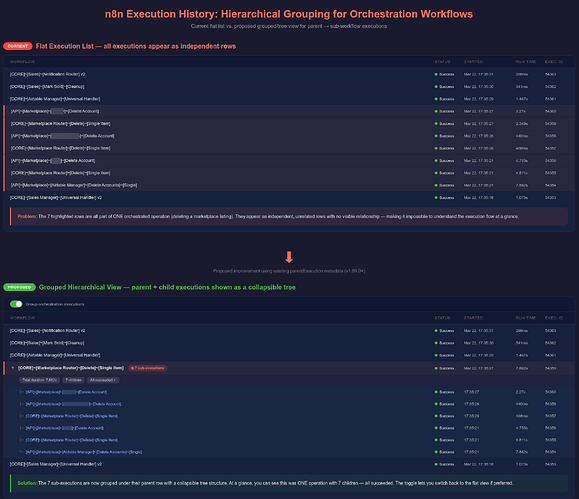This screenshot has width=579, height=499.
Task: Sort flat list by STATUS header
Action: coord(442,62)
